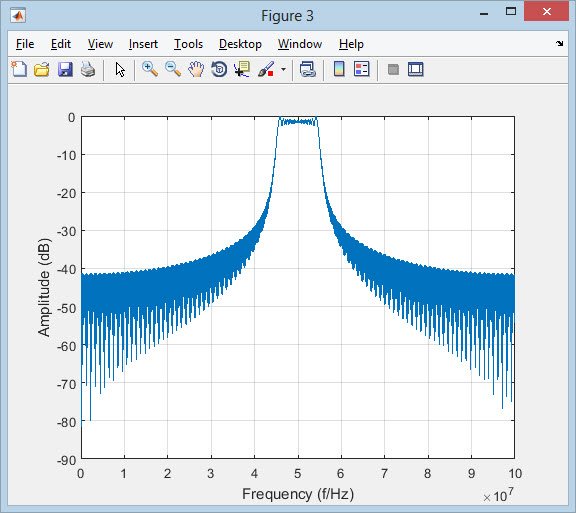Select the Rotate 3D tool
This screenshot has height=513, width=576.
(219, 69)
